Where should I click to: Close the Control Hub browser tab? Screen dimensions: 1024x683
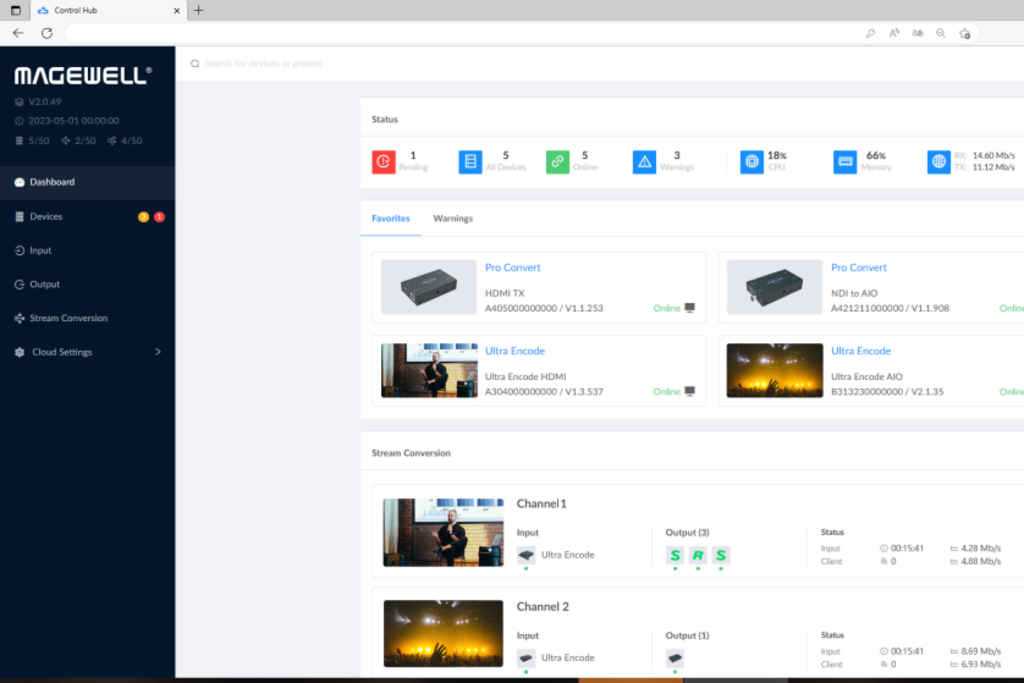pyautogui.click(x=176, y=10)
